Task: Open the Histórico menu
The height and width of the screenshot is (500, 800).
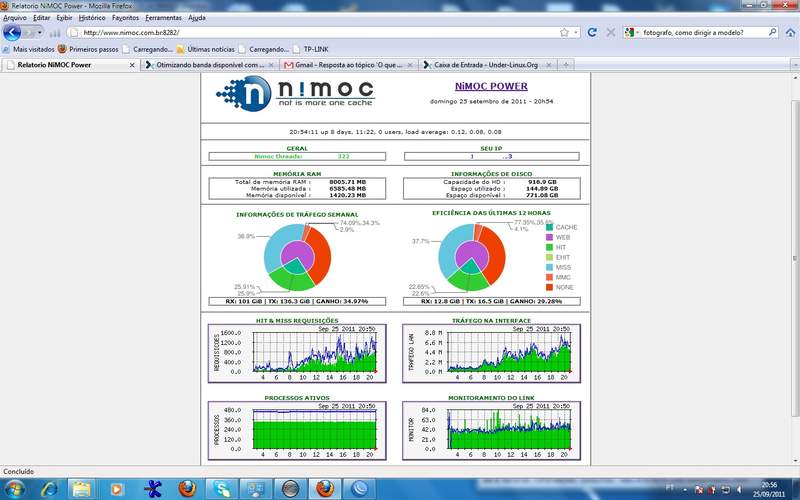Action: click(x=92, y=18)
